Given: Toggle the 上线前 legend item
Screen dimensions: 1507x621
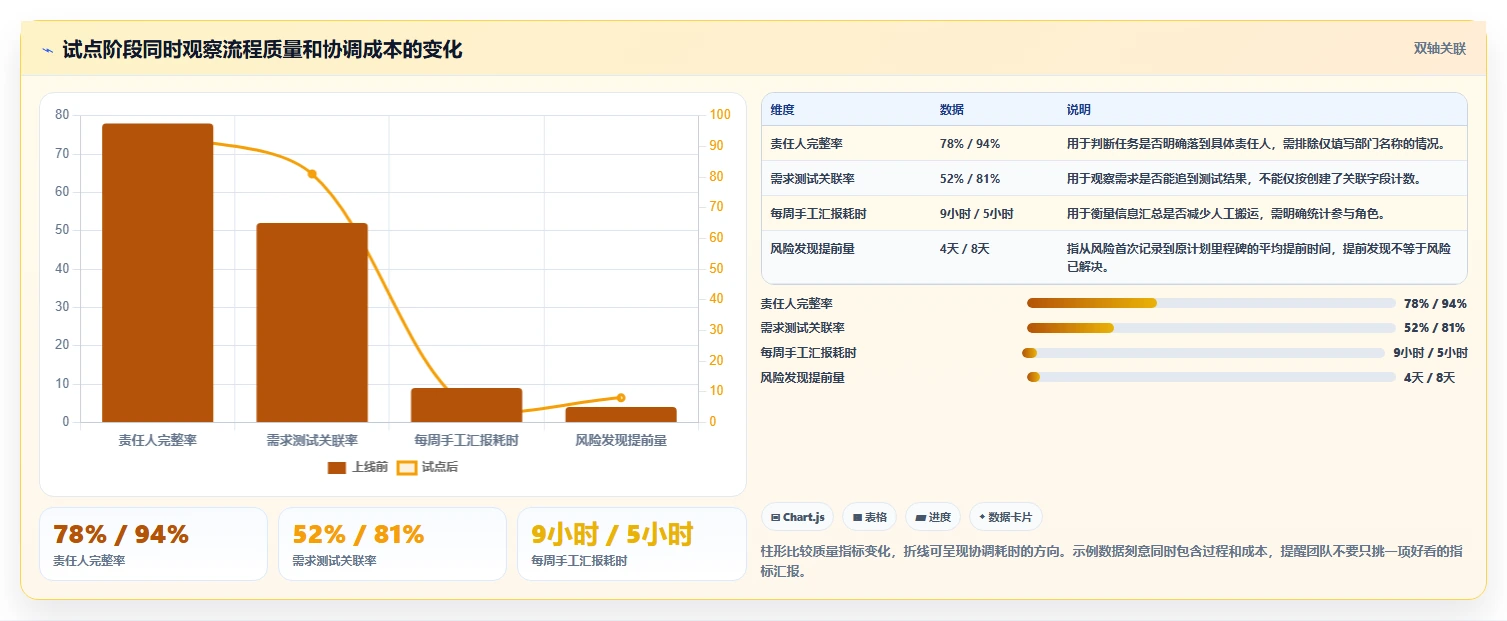Looking at the screenshot, I should (358, 467).
